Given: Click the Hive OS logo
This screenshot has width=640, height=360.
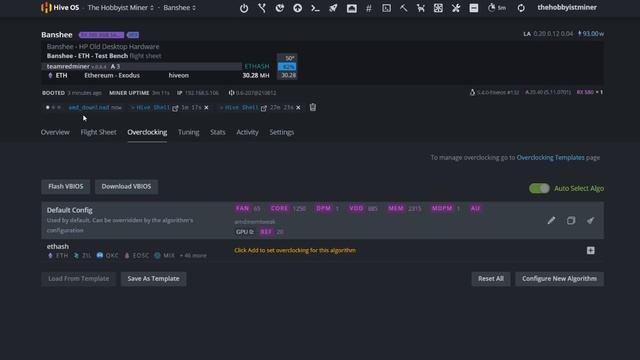Looking at the screenshot, I should (x=60, y=7).
